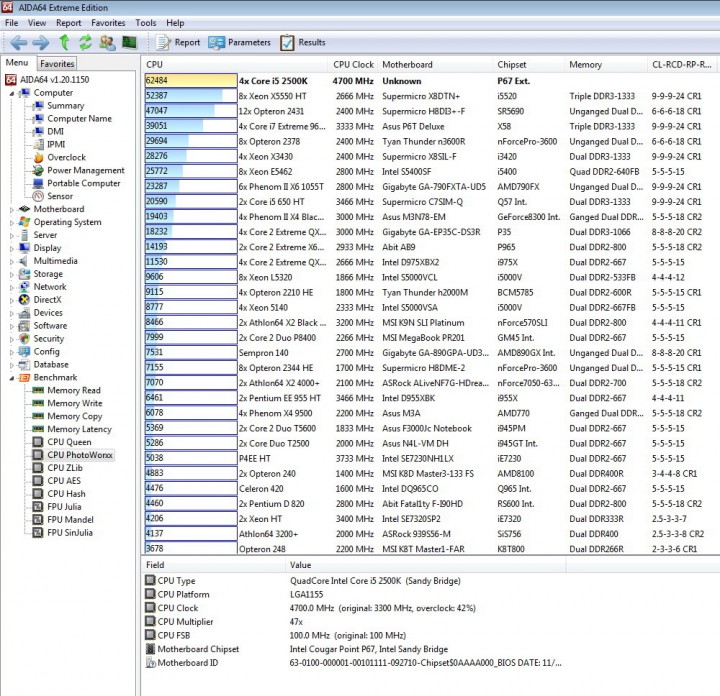Select the CPU Multiplier field row
720x696 pixels.
(354, 622)
